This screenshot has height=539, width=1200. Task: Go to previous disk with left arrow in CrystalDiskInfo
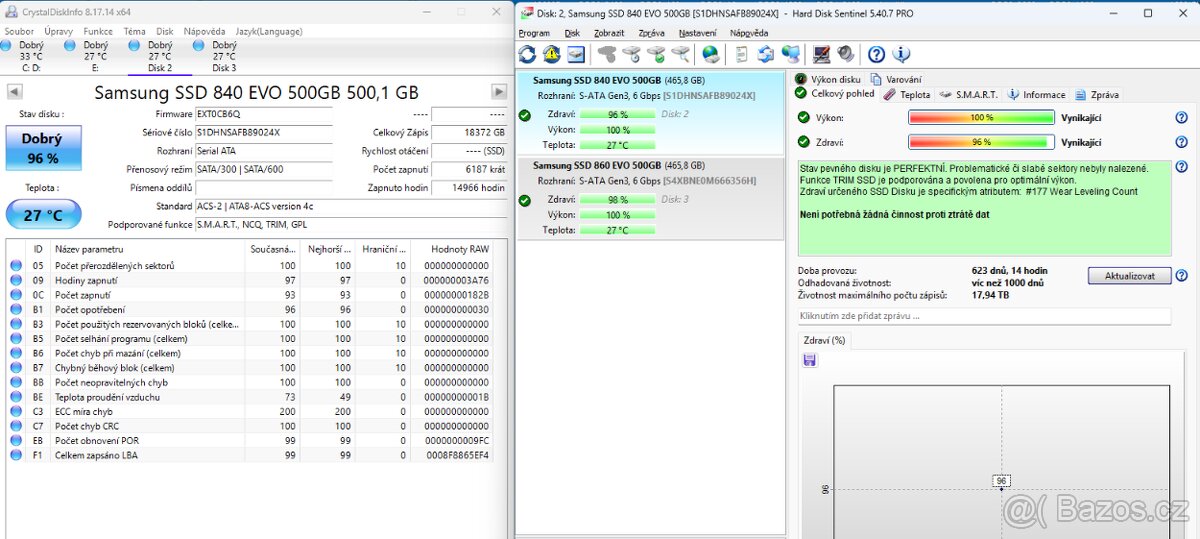point(14,92)
